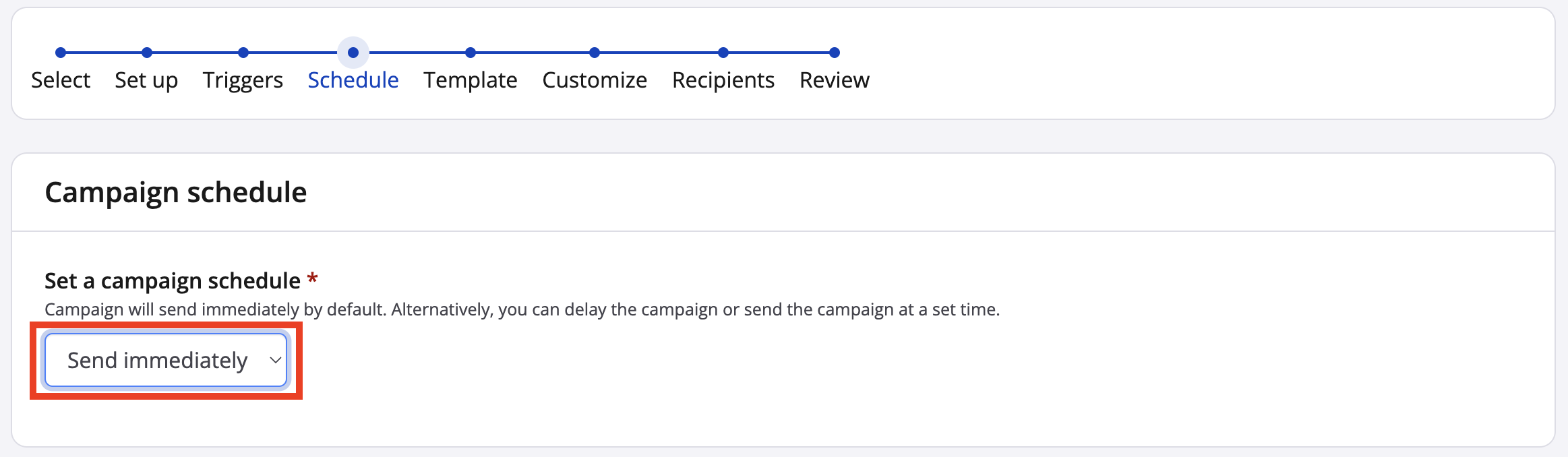Navigate to the Customize step label

(x=595, y=80)
